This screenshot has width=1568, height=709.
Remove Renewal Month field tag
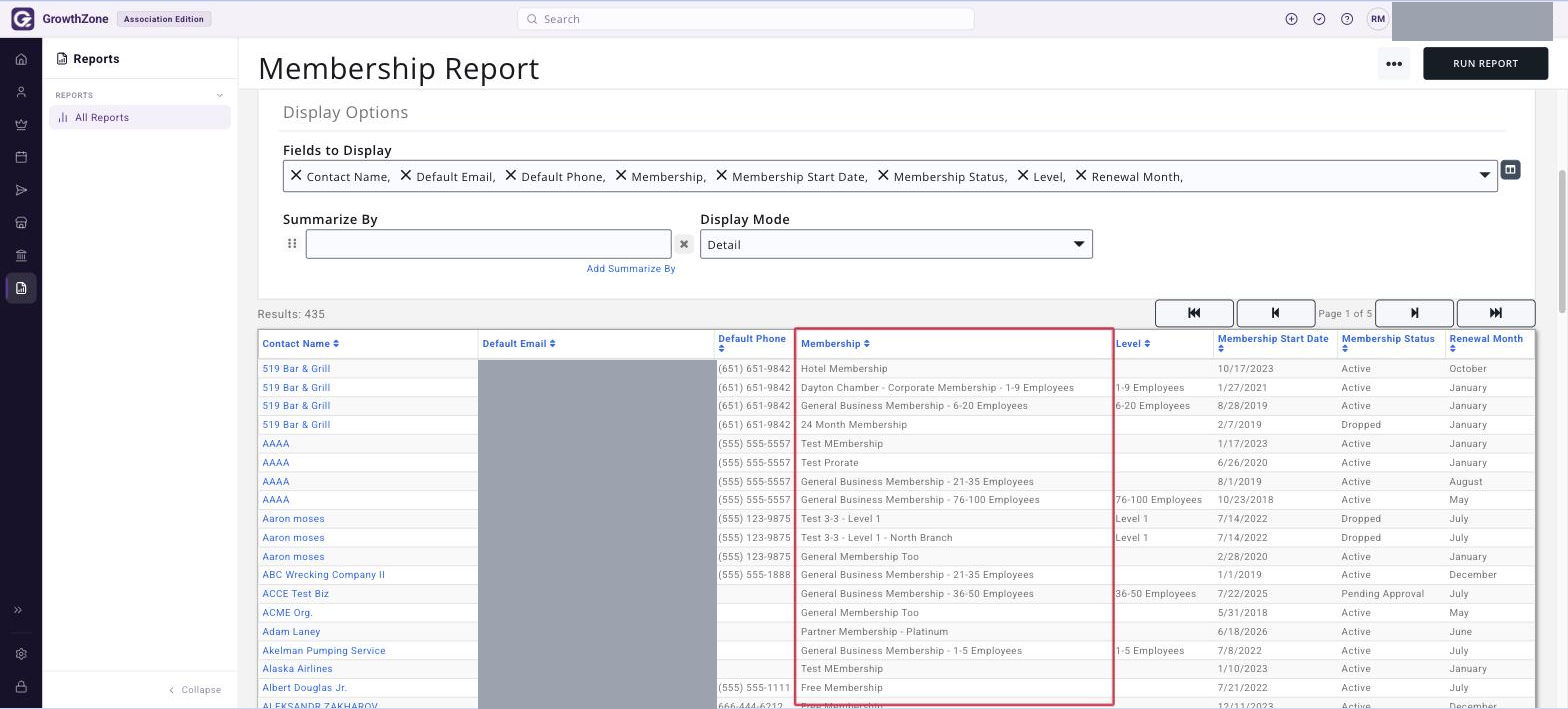pos(1081,175)
